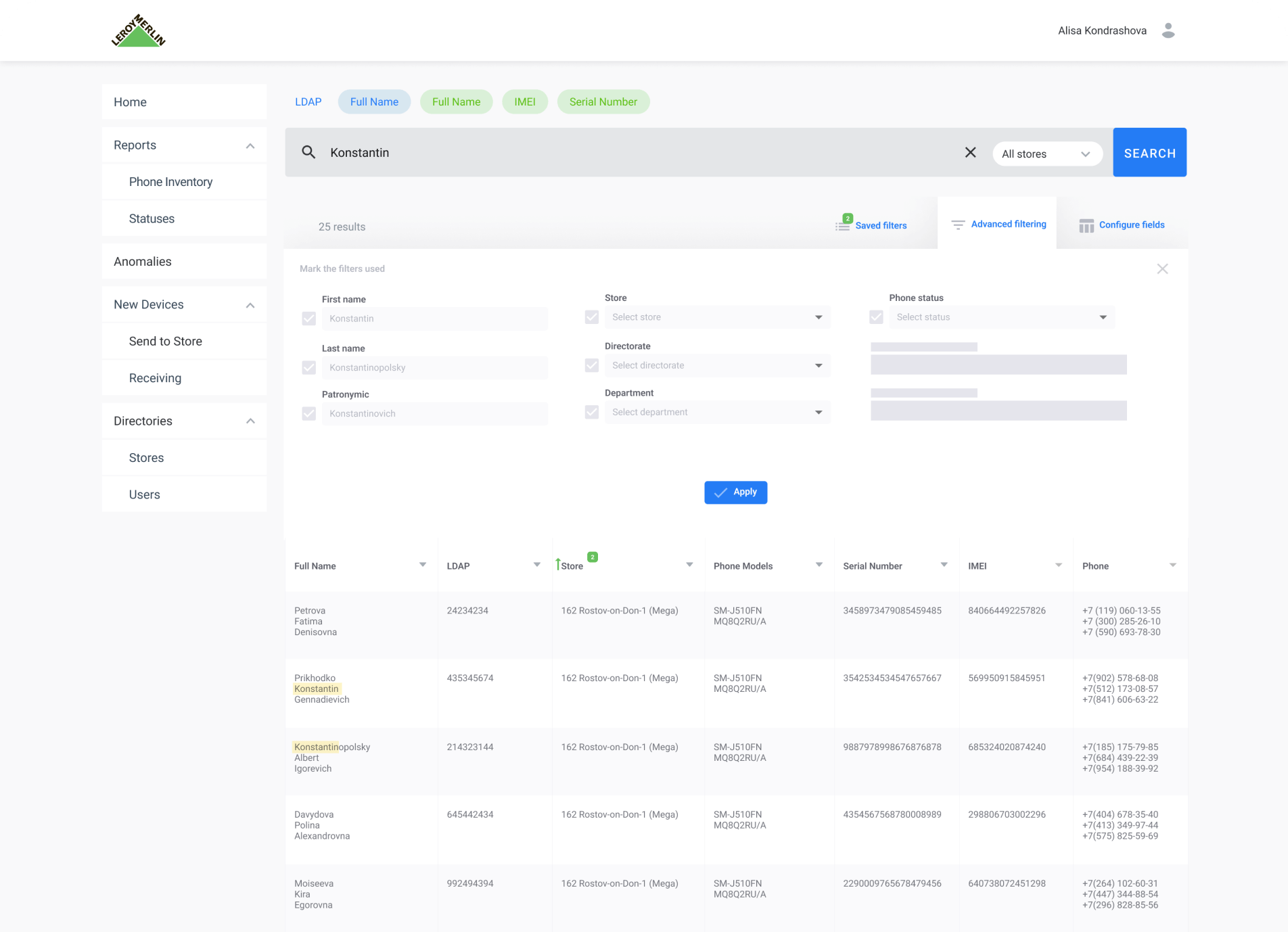Image resolution: width=1288 pixels, height=932 pixels.
Task: Switch to the Advanced filtering tab
Action: click(x=998, y=224)
